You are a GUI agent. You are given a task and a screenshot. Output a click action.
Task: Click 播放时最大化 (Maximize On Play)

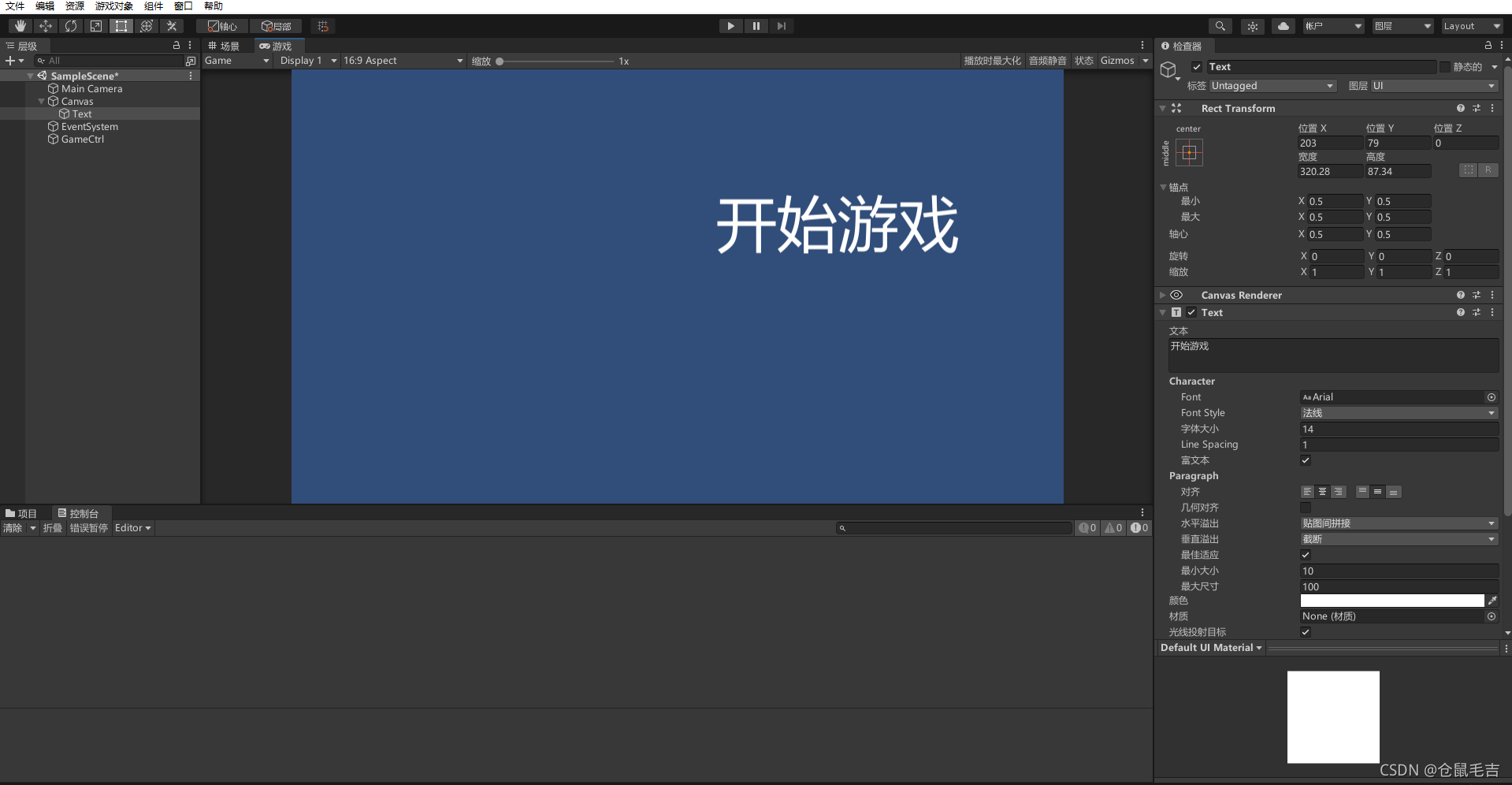(993, 61)
